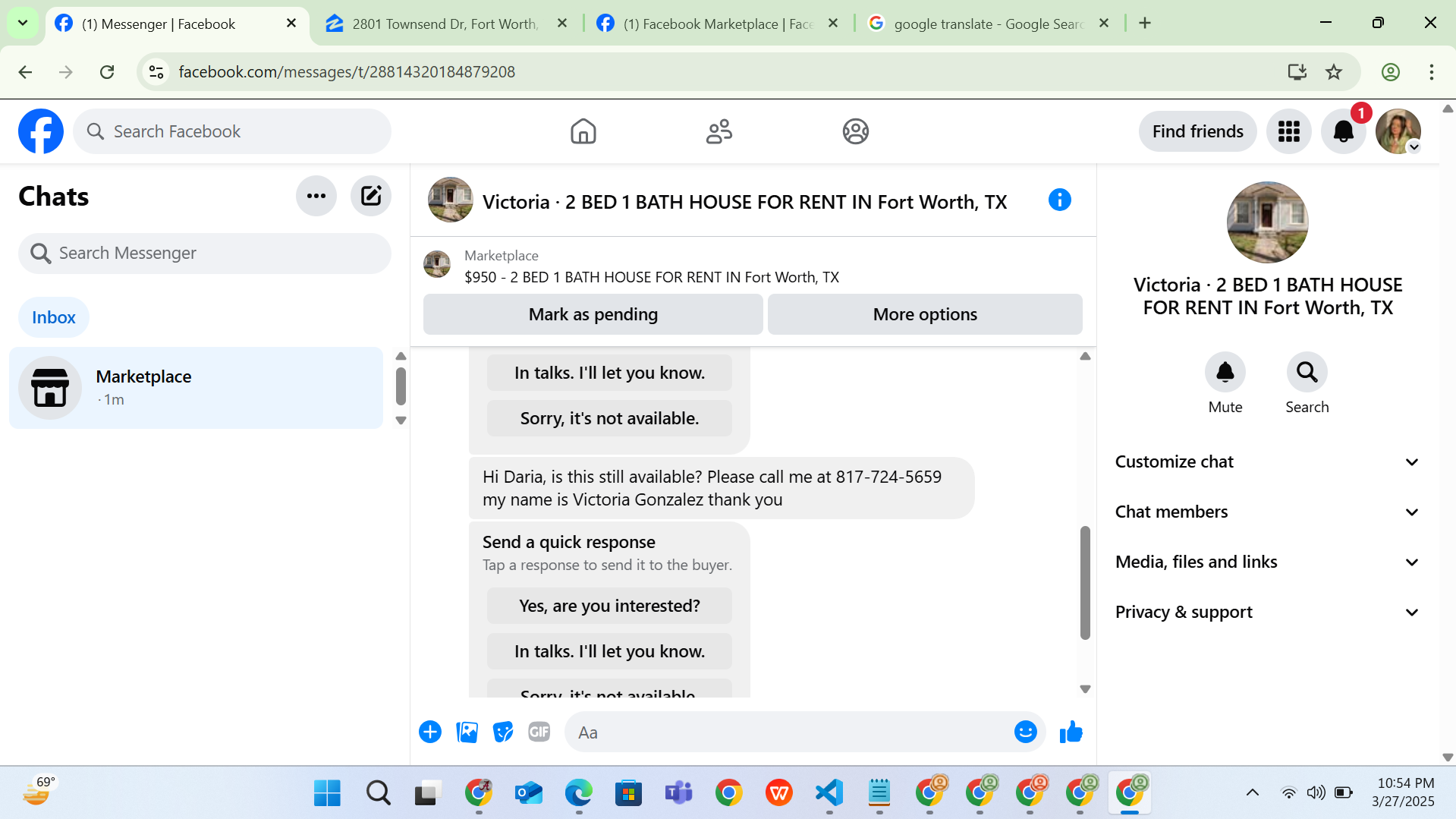The image size is (1456, 819).
Task: Open more actions plus icon
Action: click(430, 732)
